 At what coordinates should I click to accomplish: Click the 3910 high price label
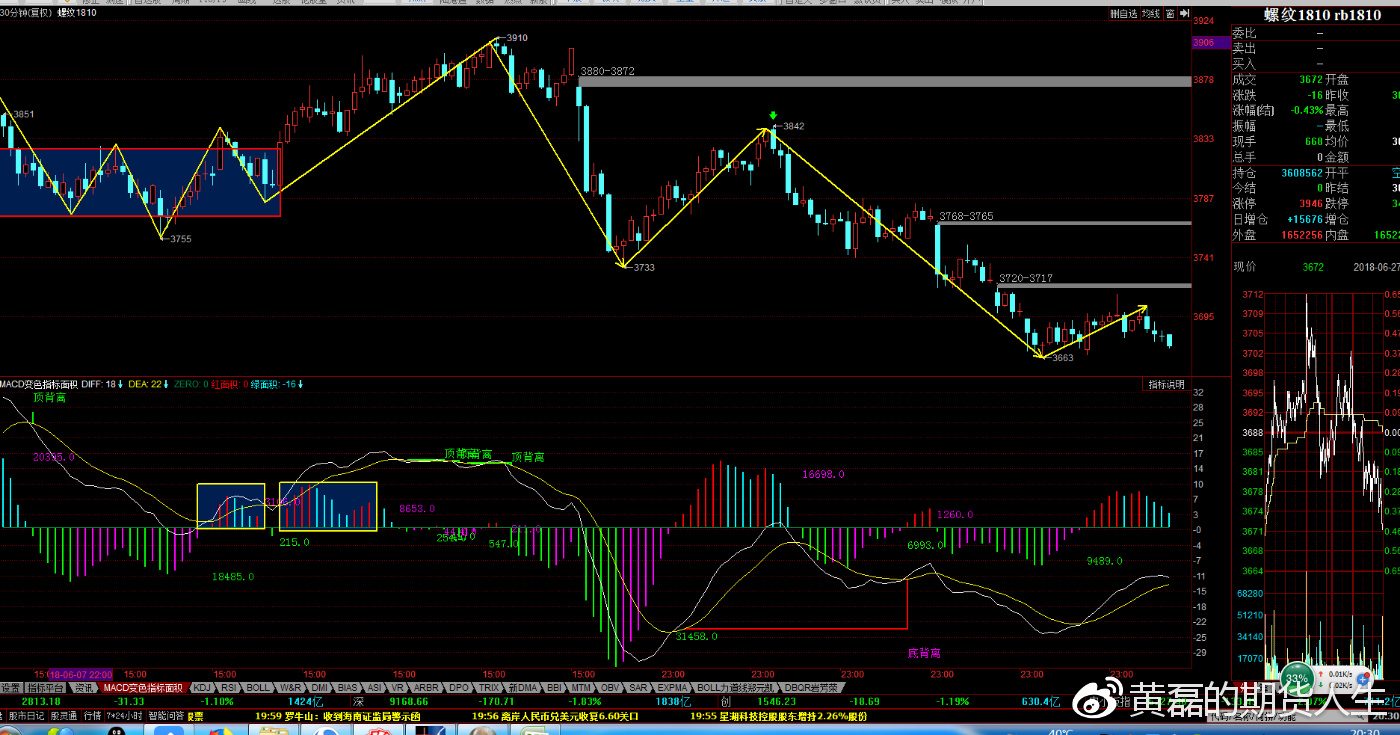pyautogui.click(x=516, y=38)
